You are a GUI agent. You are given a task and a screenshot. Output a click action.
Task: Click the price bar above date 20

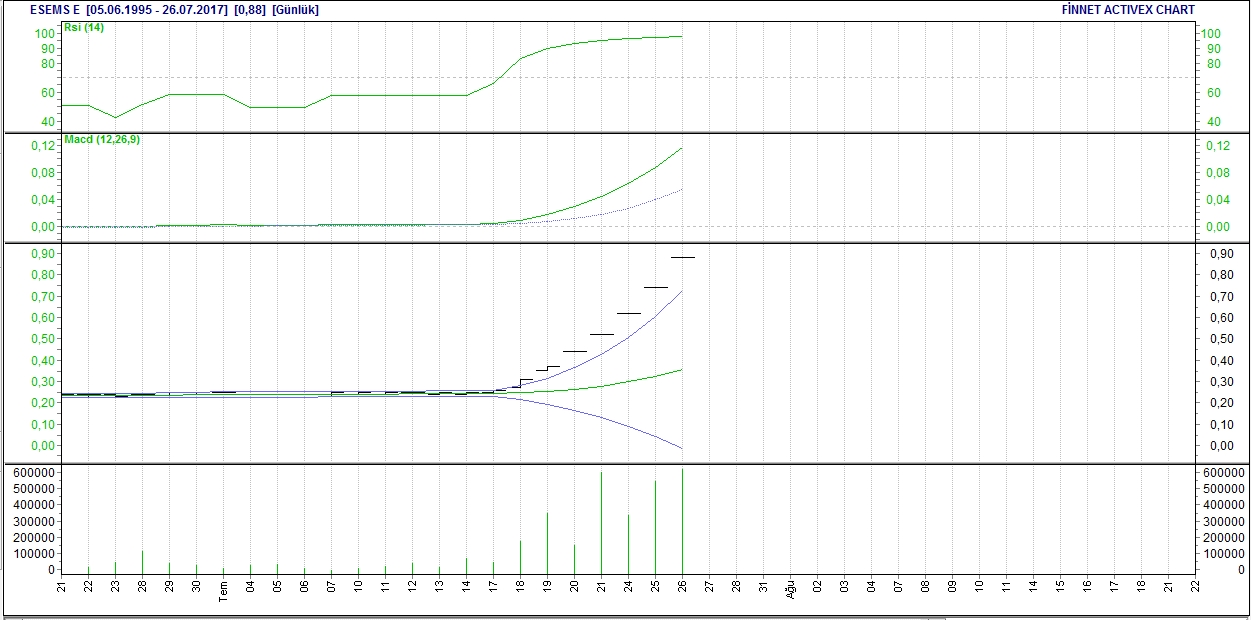point(574,351)
